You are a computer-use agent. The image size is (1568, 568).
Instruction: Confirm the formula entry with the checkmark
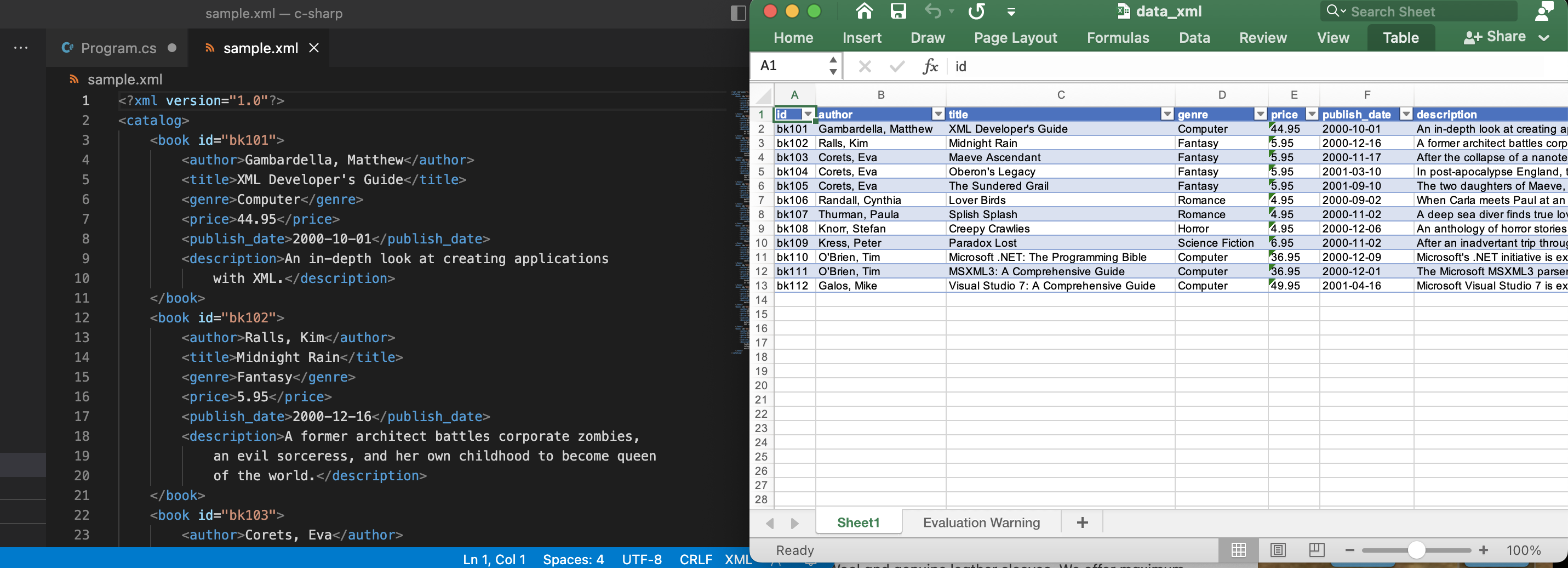pyautogui.click(x=897, y=66)
